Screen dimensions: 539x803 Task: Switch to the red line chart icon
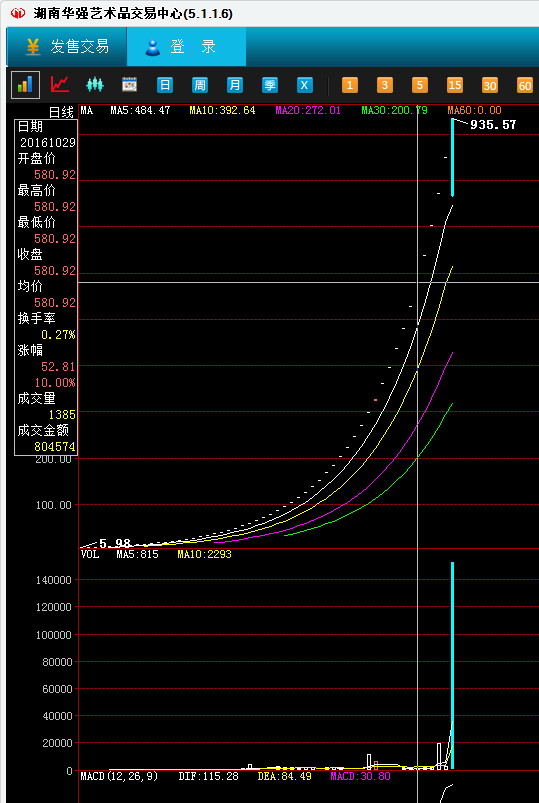(x=60, y=84)
